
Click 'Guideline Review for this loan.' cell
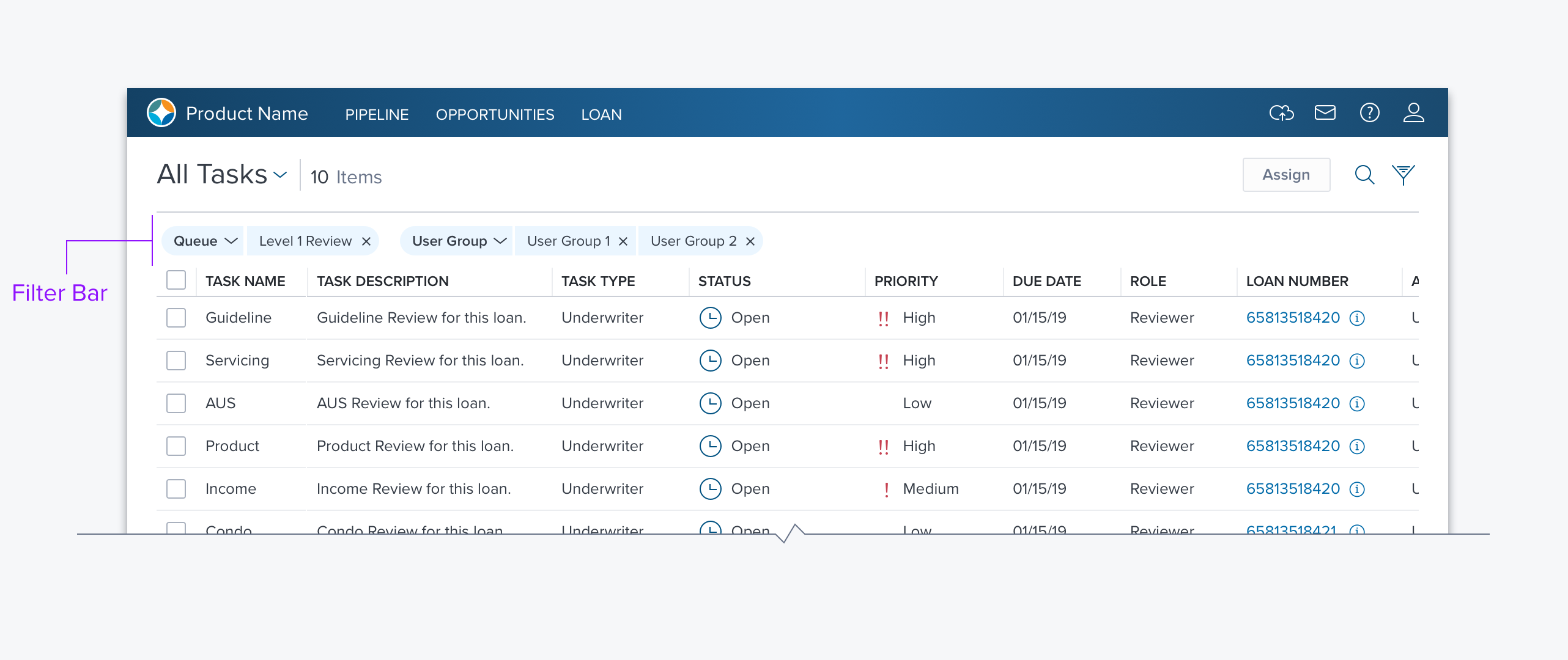tap(421, 318)
